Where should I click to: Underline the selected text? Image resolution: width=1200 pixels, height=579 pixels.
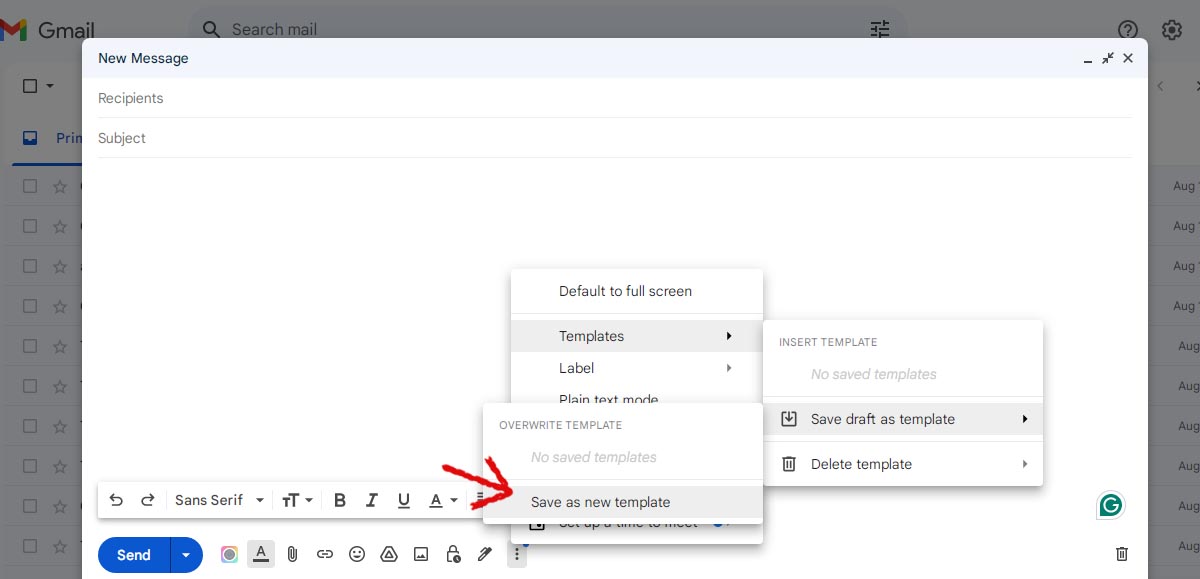click(x=404, y=500)
